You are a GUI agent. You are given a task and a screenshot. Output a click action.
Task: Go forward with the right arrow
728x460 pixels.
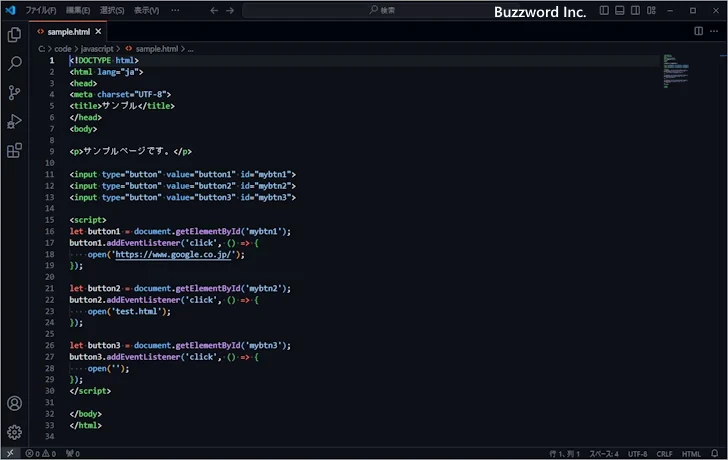coord(230,10)
